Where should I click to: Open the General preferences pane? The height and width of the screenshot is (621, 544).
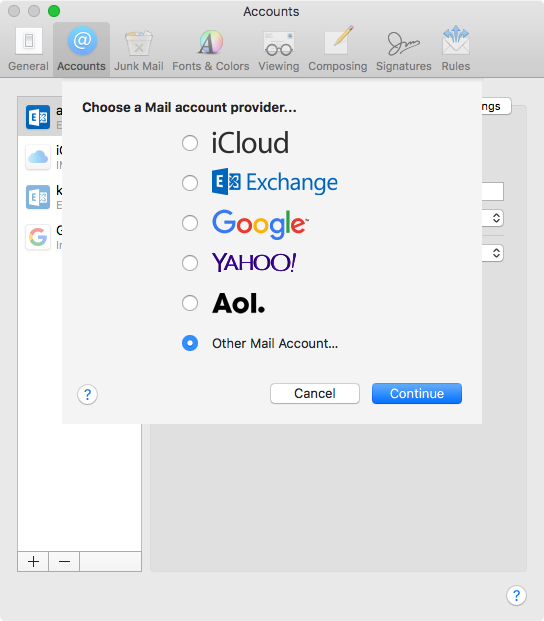[x=29, y=49]
